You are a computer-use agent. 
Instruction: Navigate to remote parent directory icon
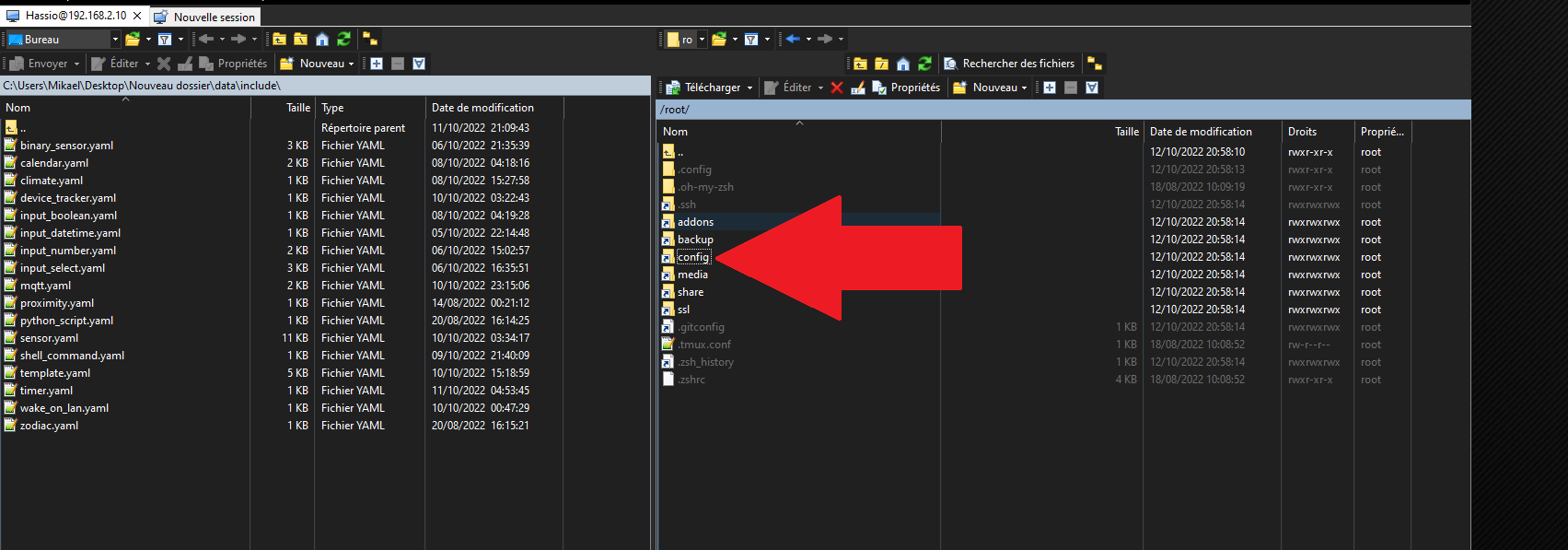[860, 64]
